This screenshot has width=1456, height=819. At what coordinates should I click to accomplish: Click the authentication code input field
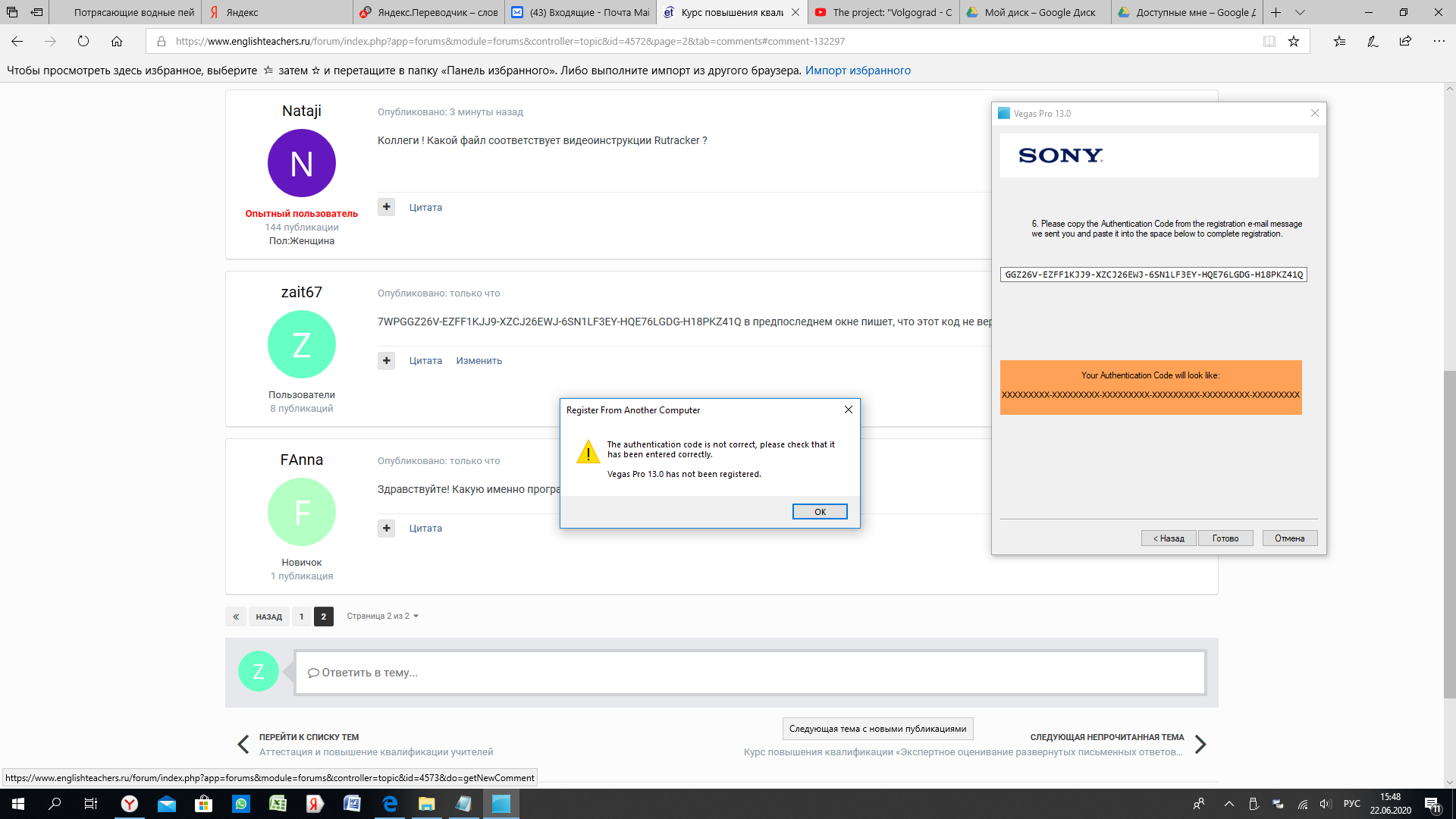[1153, 275]
